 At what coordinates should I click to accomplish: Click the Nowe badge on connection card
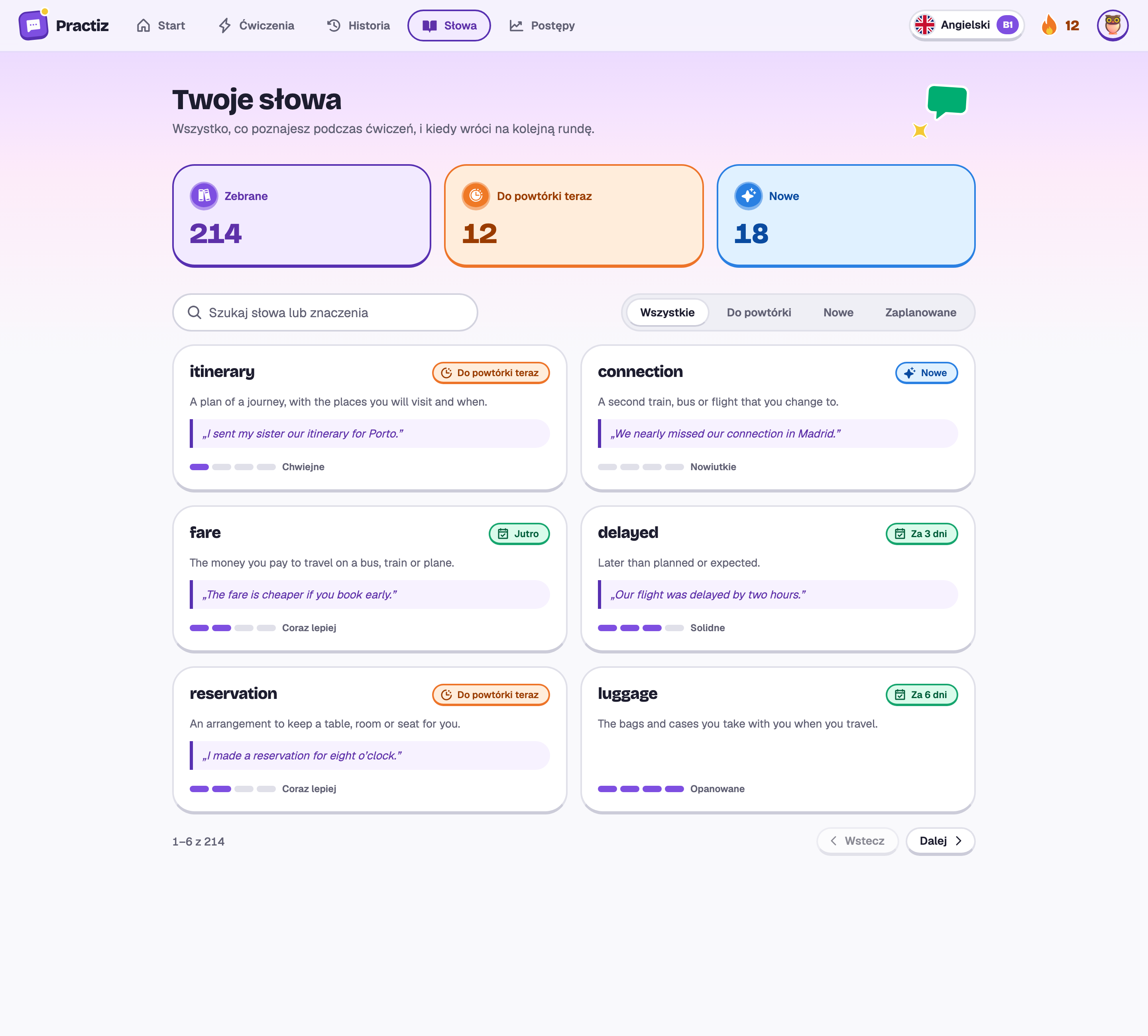(926, 373)
